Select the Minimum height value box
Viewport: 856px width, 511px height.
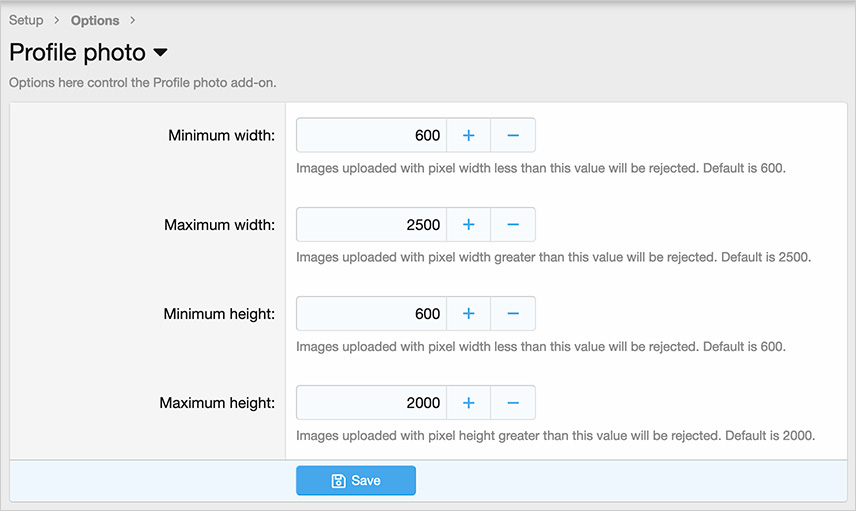[371, 314]
